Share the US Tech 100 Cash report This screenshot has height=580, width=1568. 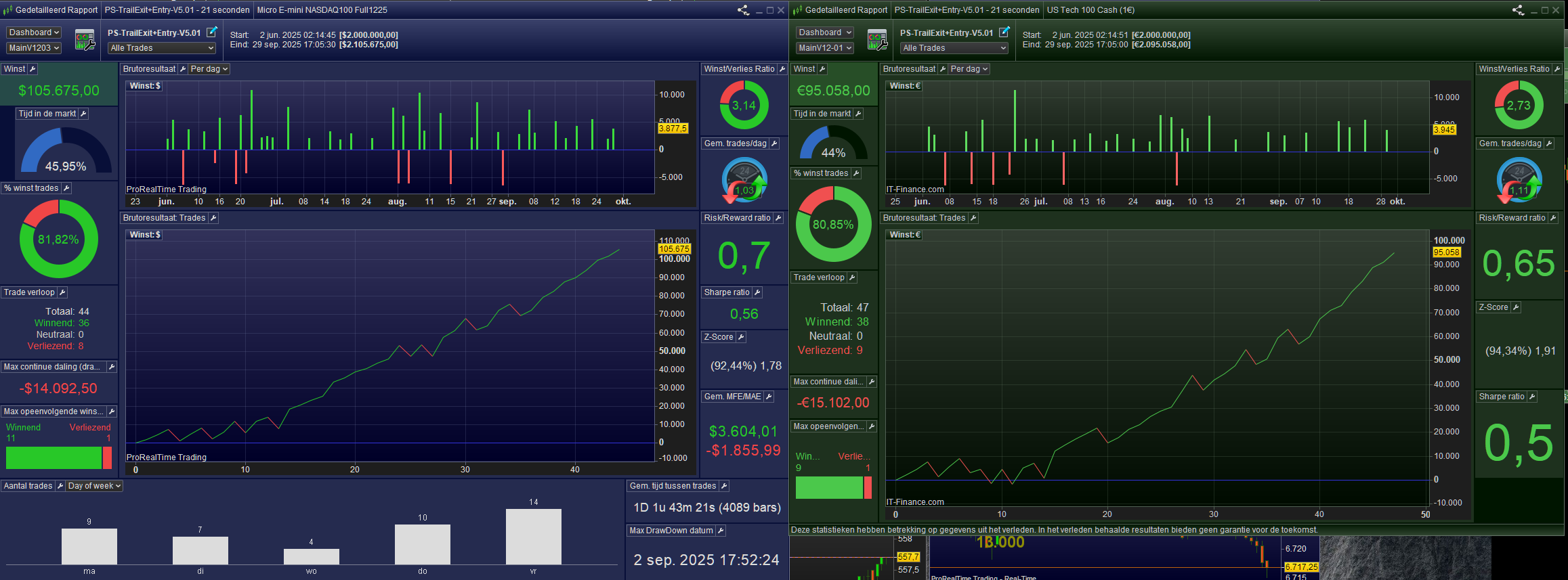coord(1518,10)
